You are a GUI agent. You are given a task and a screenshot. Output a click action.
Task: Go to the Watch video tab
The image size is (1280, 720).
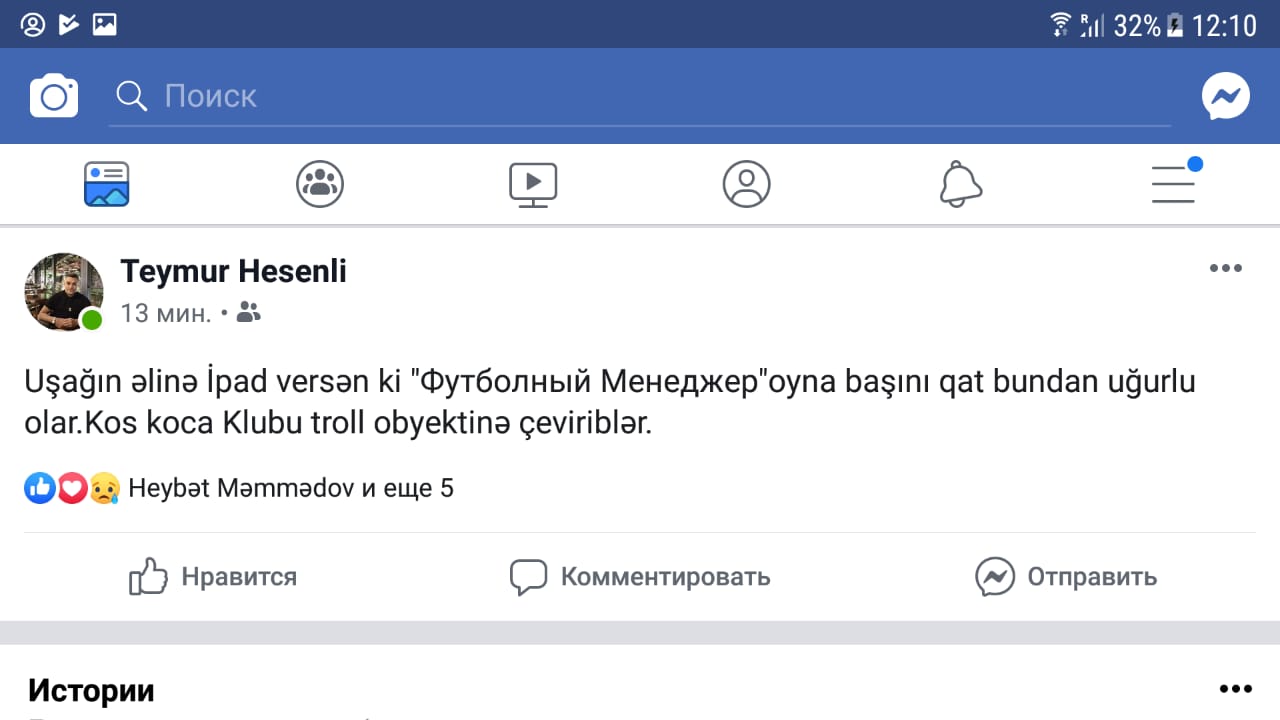(x=533, y=184)
